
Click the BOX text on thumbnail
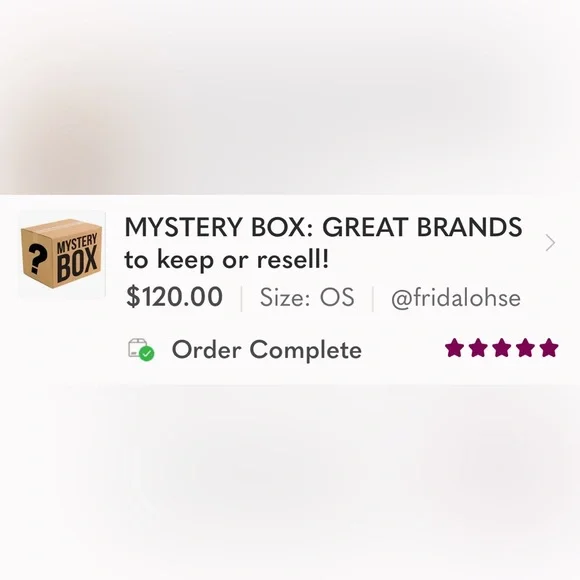(x=77, y=264)
